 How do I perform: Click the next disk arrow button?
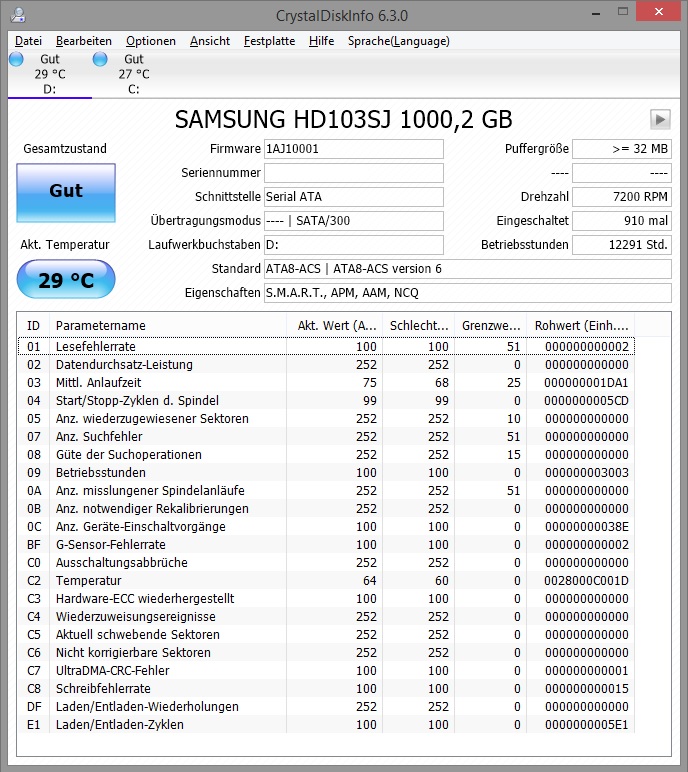tap(660, 119)
